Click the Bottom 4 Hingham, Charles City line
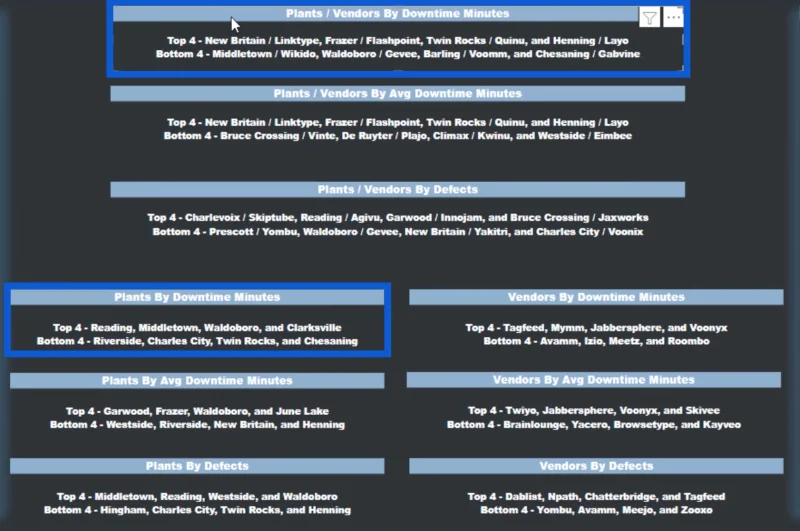This screenshot has width=800, height=531. 197,510
